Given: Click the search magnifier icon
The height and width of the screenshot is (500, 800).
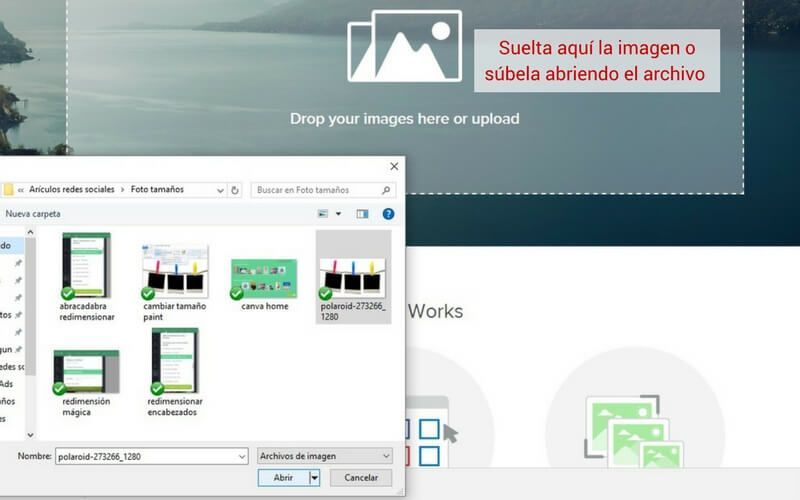Looking at the screenshot, I should (x=387, y=189).
